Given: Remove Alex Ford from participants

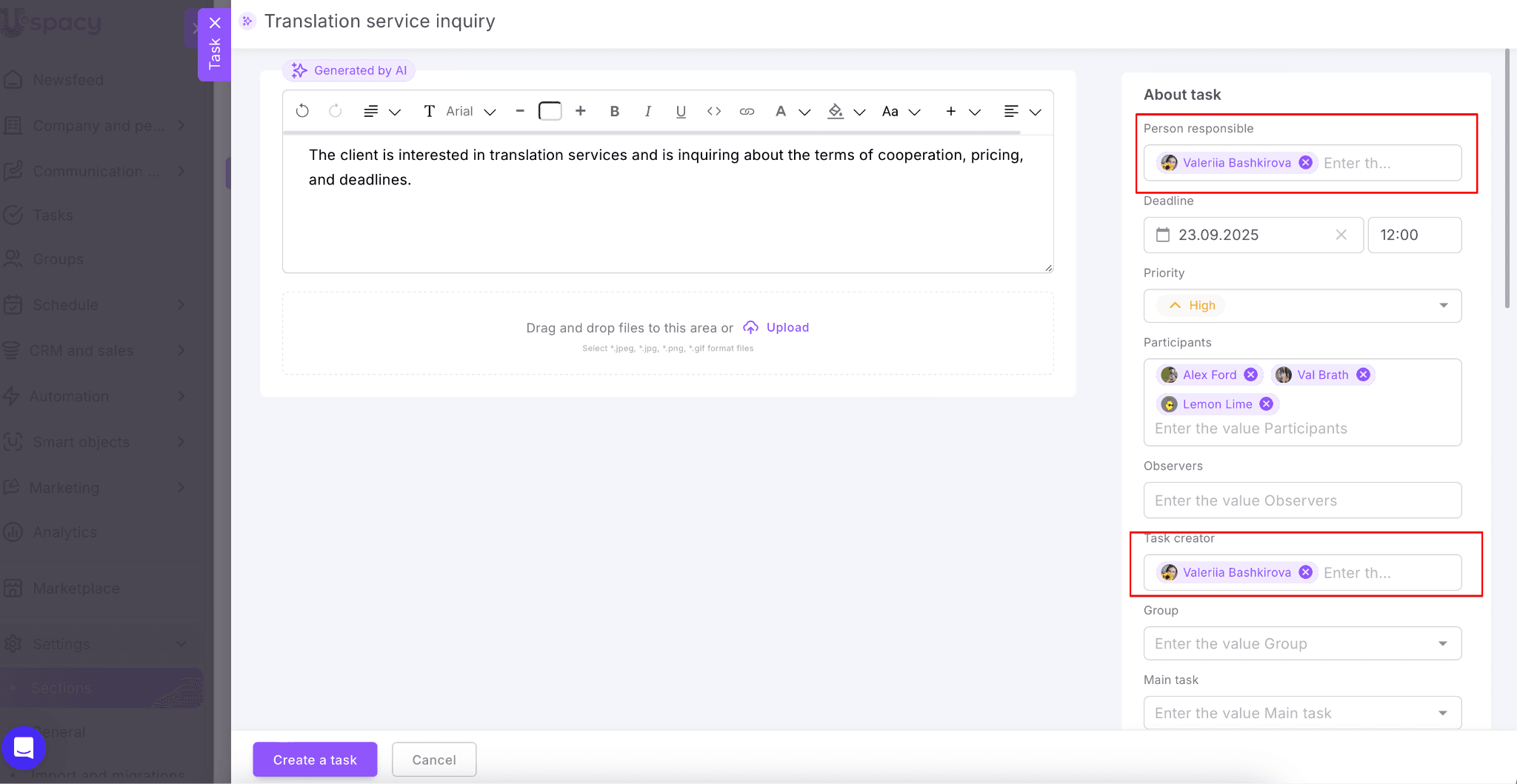Looking at the screenshot, I should click(x=1251, y=375).
